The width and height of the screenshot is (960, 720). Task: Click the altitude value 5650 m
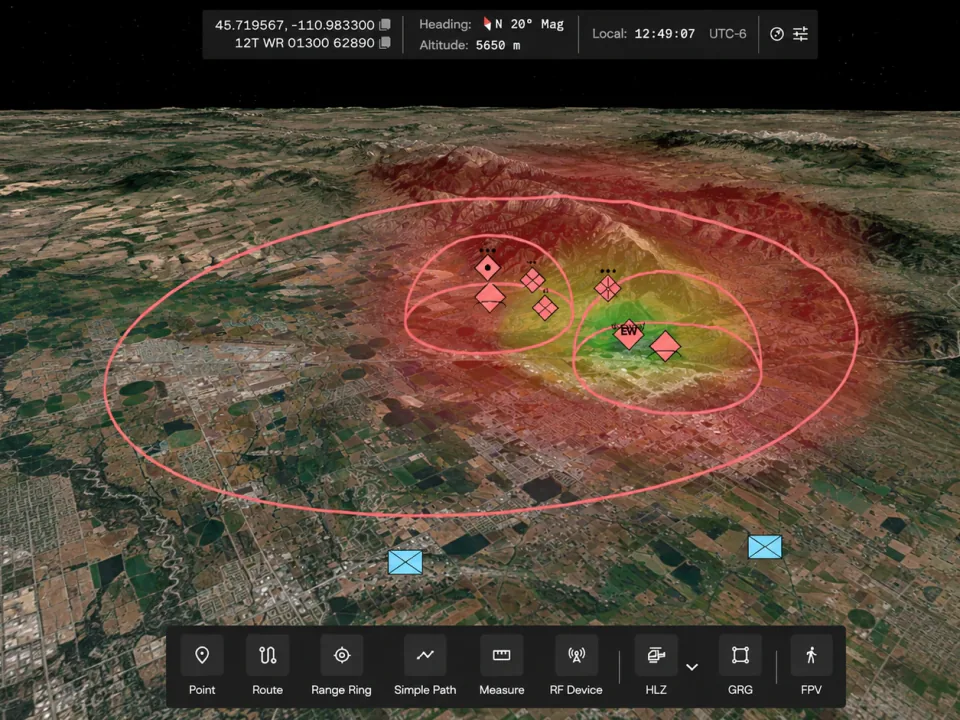[498, 45]
